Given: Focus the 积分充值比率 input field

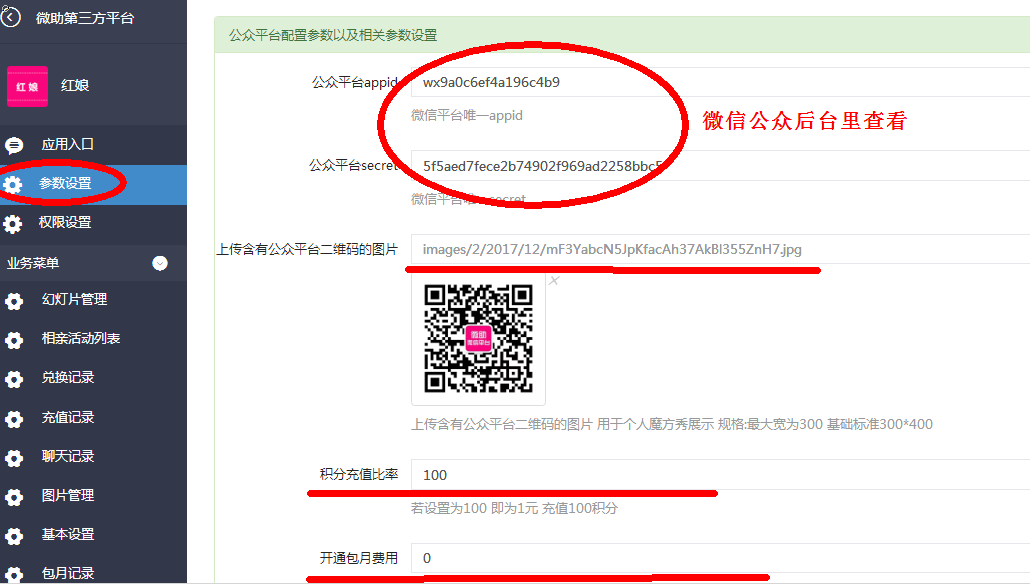Looking at the screenshot, I should 721,474.
